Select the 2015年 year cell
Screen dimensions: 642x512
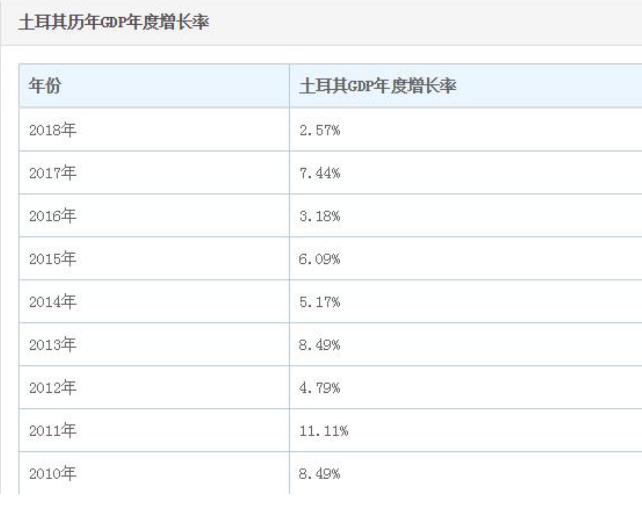coord(54,259)
